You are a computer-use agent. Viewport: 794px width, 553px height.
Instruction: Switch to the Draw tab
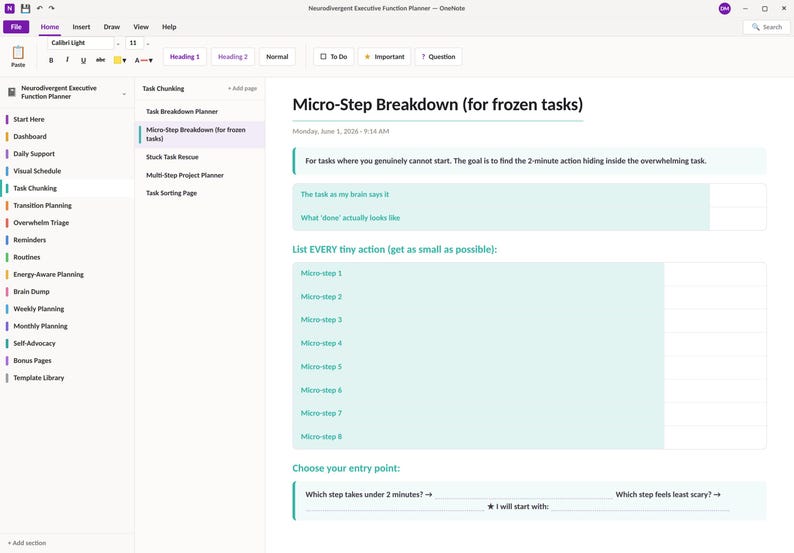tap(112, 27)
